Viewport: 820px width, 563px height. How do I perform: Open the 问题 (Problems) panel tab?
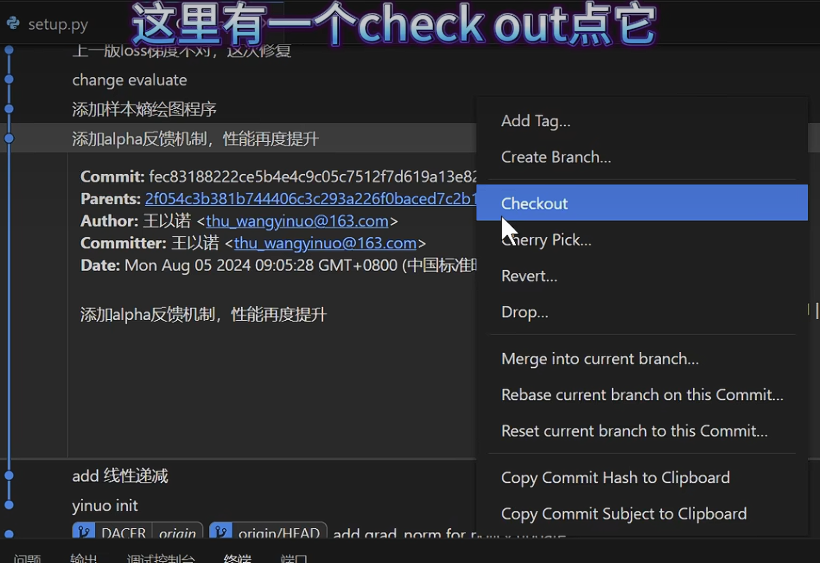click(27, 558)
